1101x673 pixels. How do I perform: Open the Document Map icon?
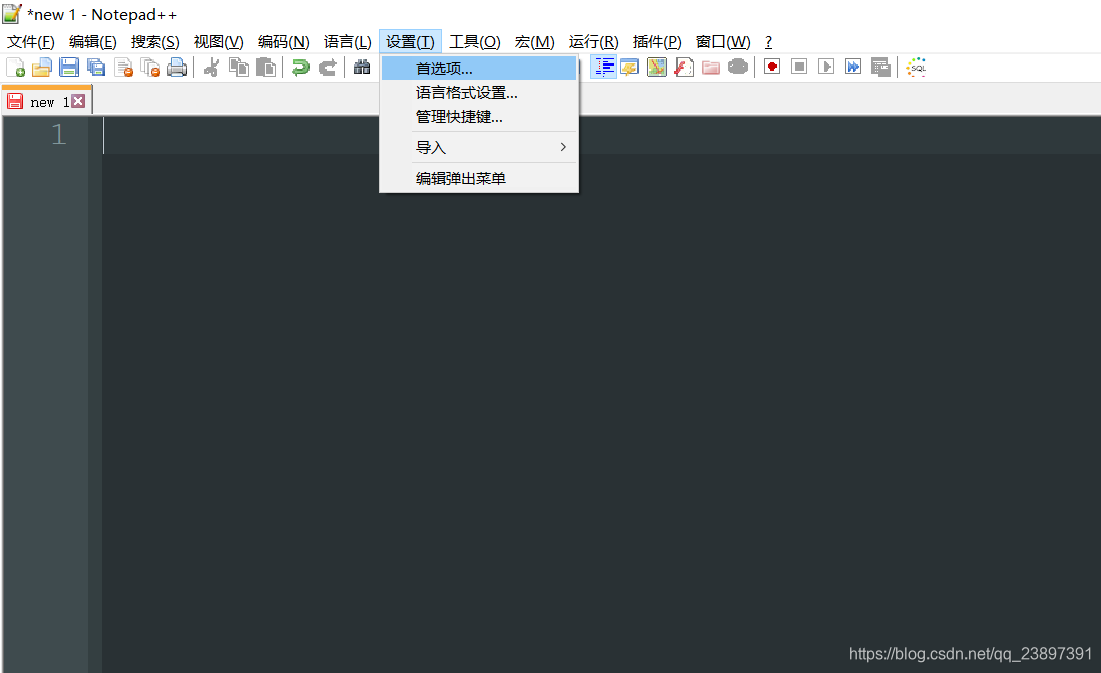(657, 67)
